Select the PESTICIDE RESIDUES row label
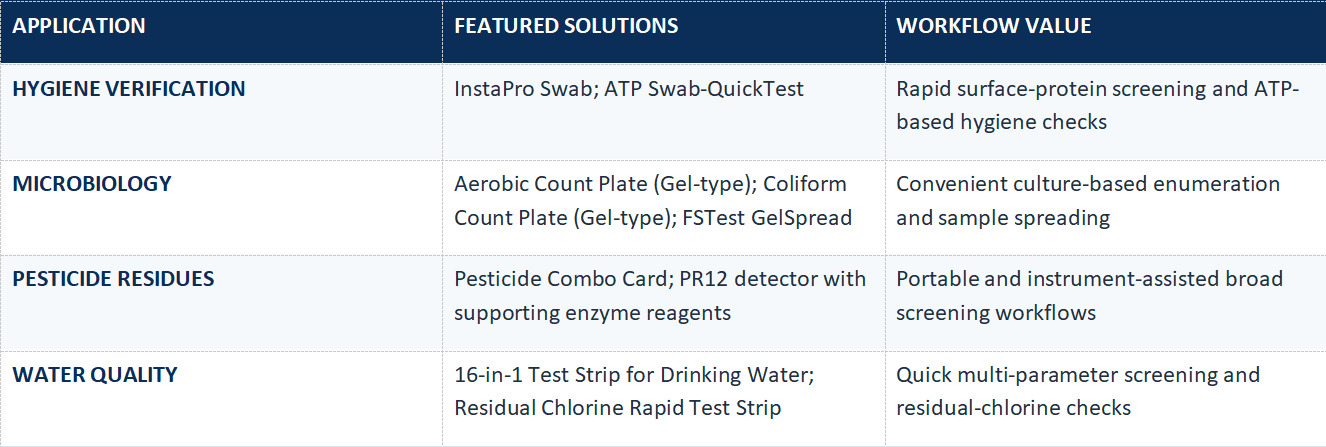Viewport: 1326px width, 447px height. pyautogui.click(x=113, y=279)
